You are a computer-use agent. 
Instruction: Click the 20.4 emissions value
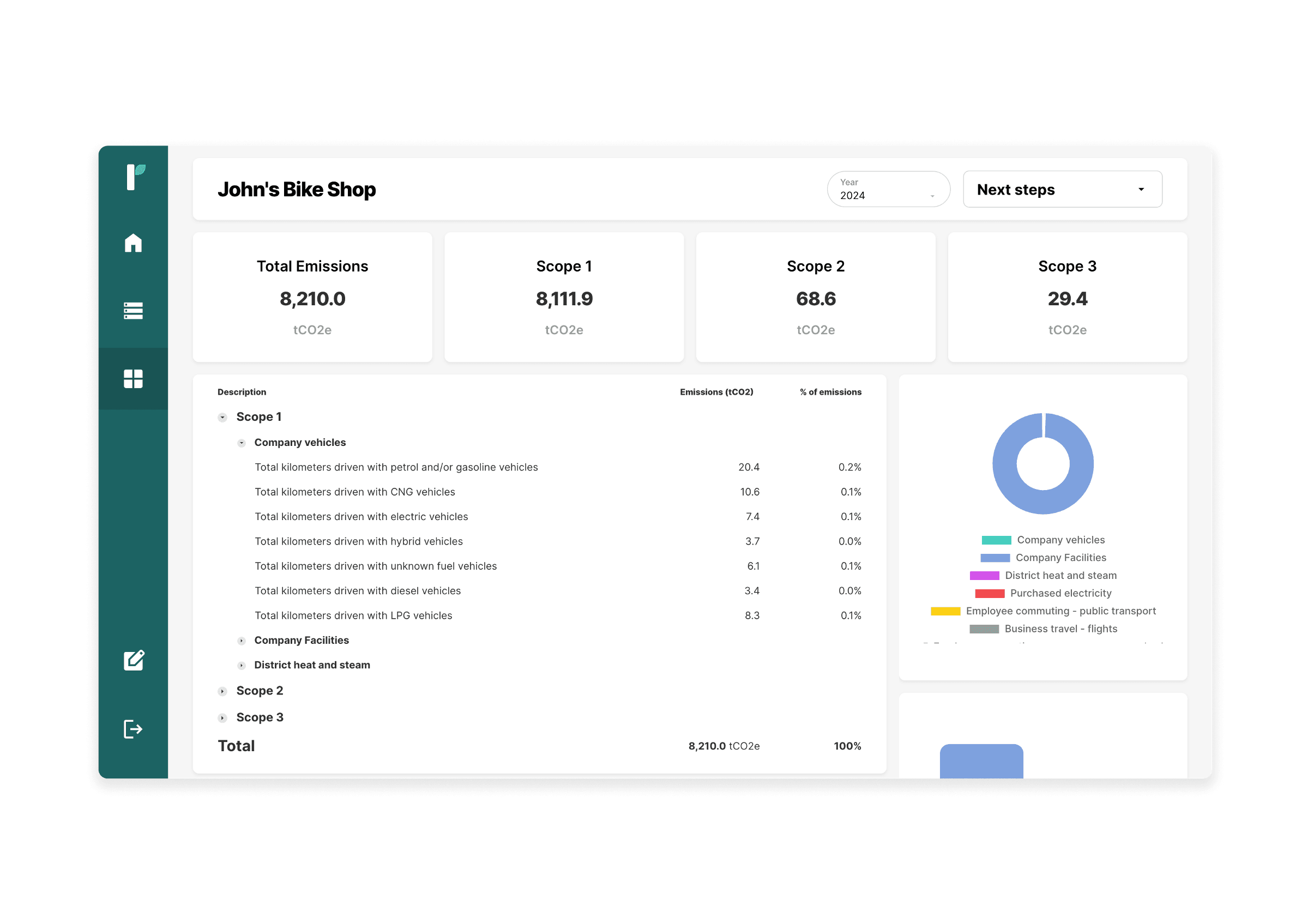tap(749, 467)
